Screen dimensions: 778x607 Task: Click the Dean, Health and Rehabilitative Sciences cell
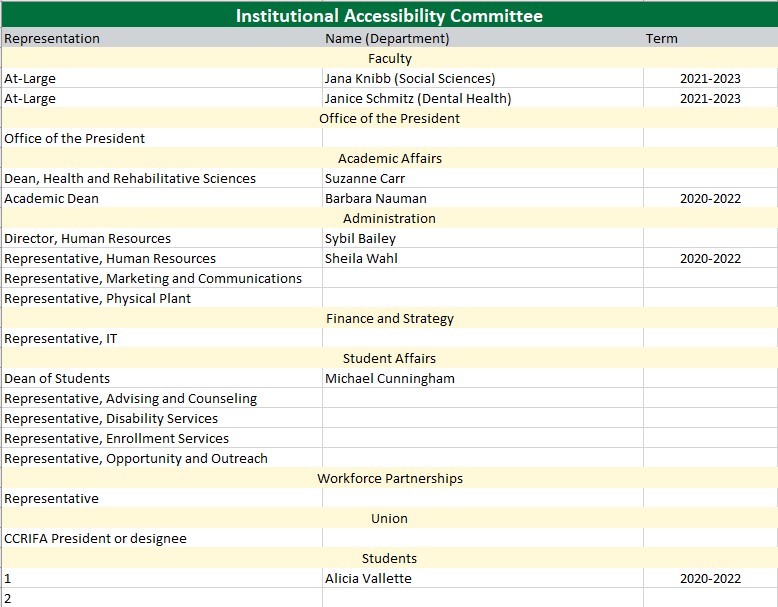click(x=130, y=178)
